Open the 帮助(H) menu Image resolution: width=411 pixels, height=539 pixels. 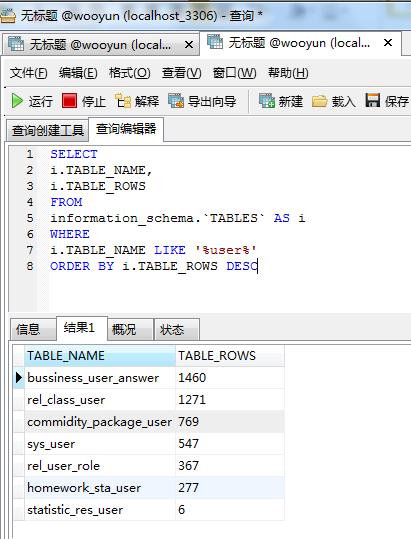pos(288,73)
